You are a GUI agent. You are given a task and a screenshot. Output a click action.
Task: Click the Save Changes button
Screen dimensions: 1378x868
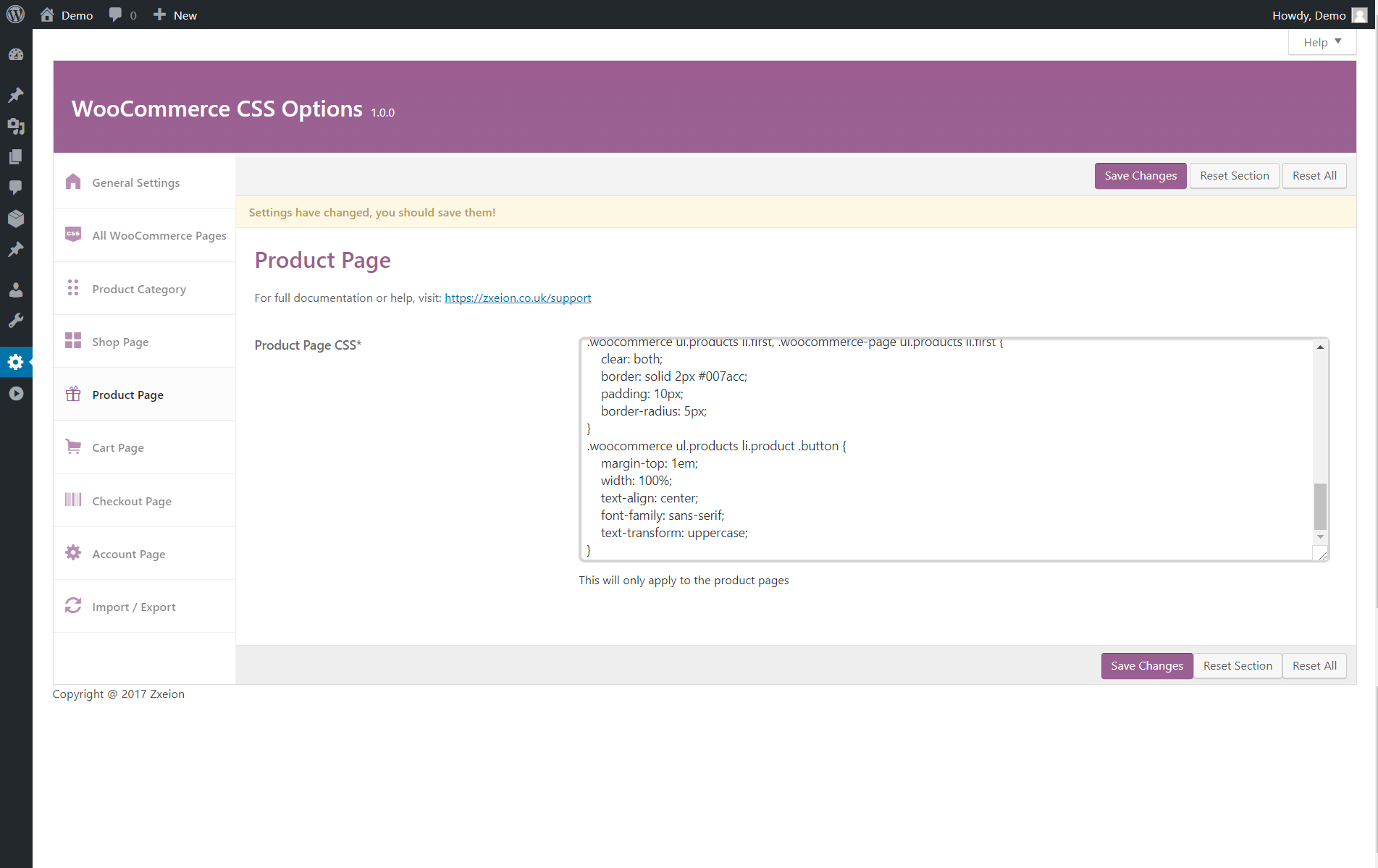tap(1140, 175)
